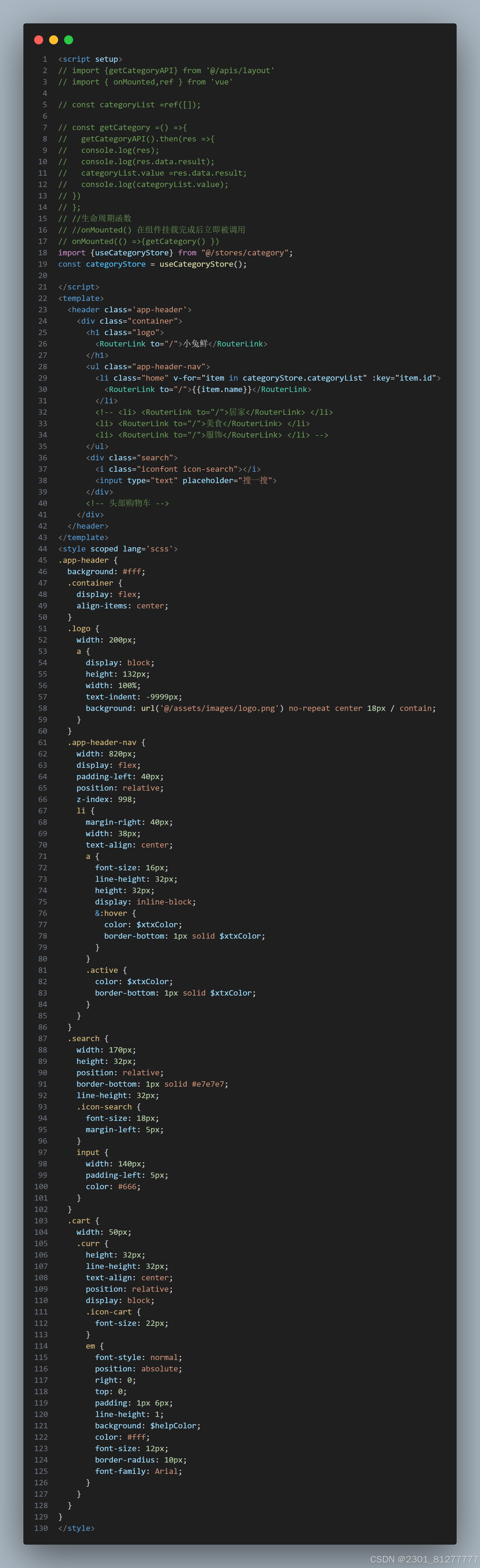
Task: Click the '<div class="search">' tag
Action: tap(132, 458)
